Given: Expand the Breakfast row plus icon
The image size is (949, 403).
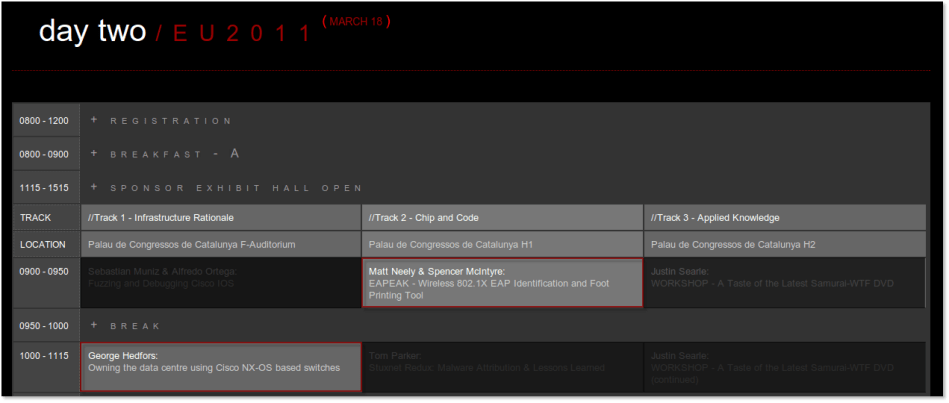Looking at the screenshot, I should tap(94, 153).
